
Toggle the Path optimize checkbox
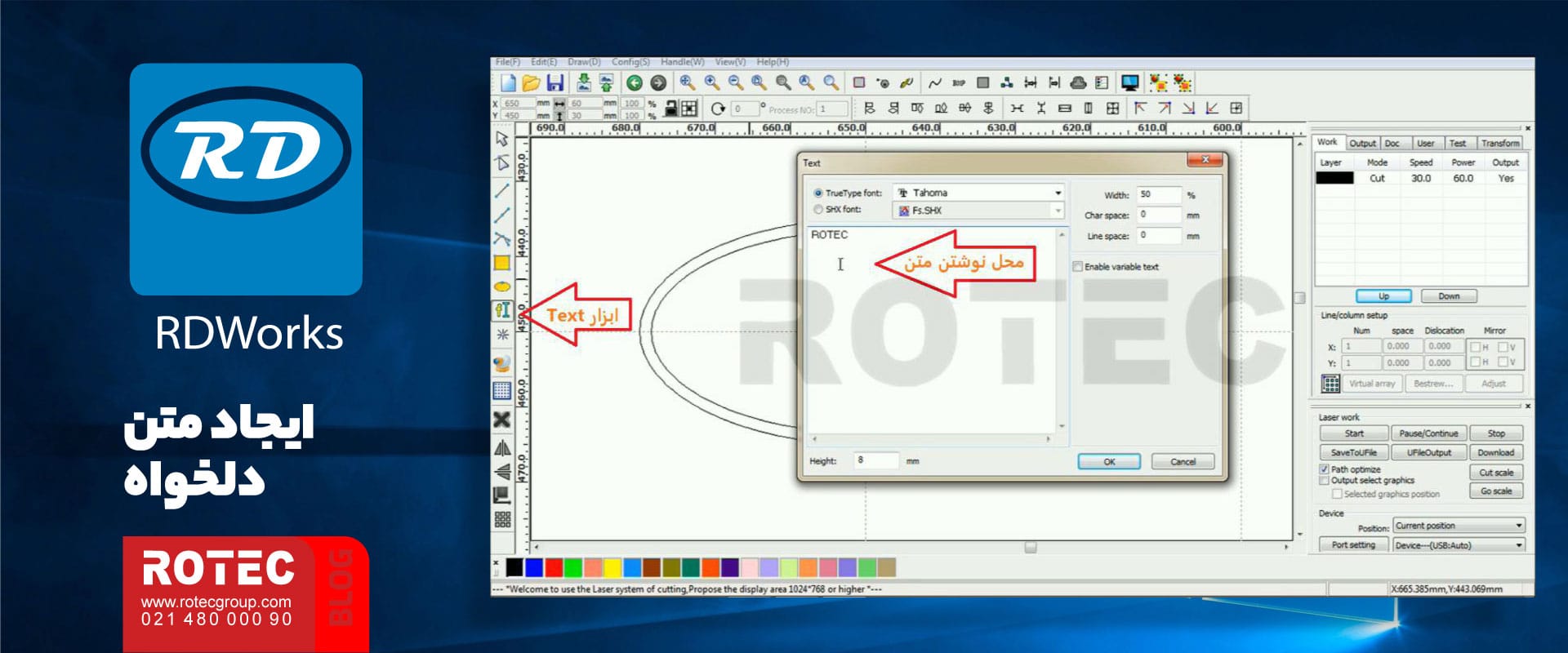coord(1324,469)
